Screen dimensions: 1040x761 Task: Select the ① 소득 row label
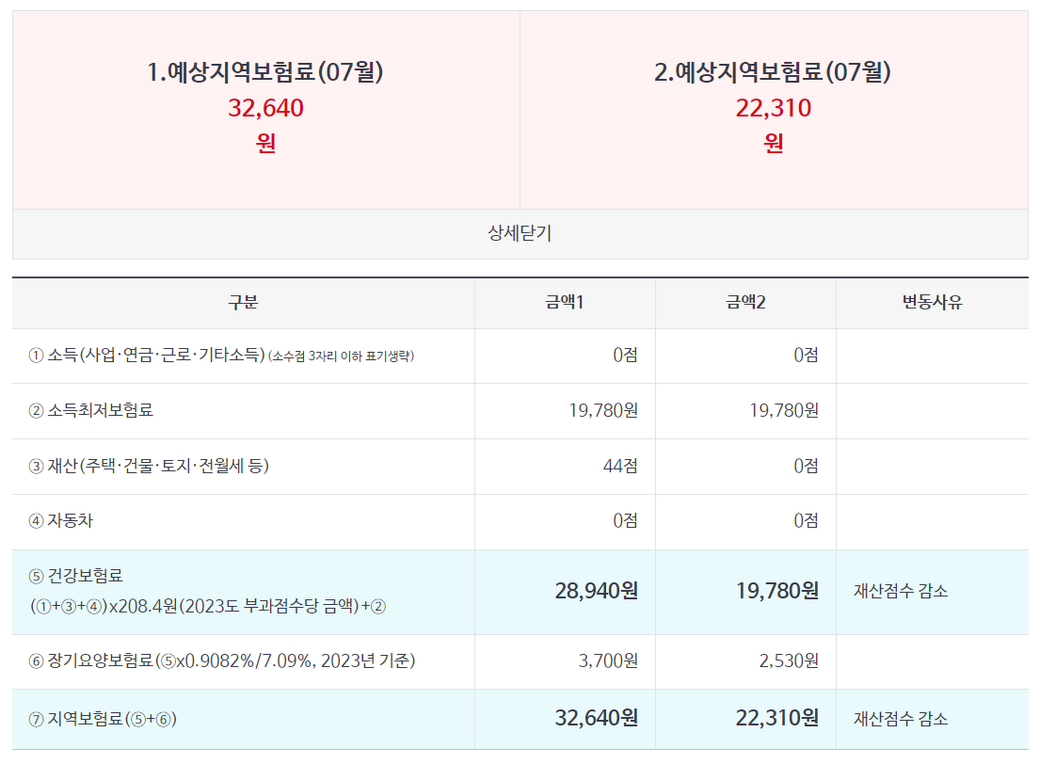pyautogui.click(x=146, y=355)
